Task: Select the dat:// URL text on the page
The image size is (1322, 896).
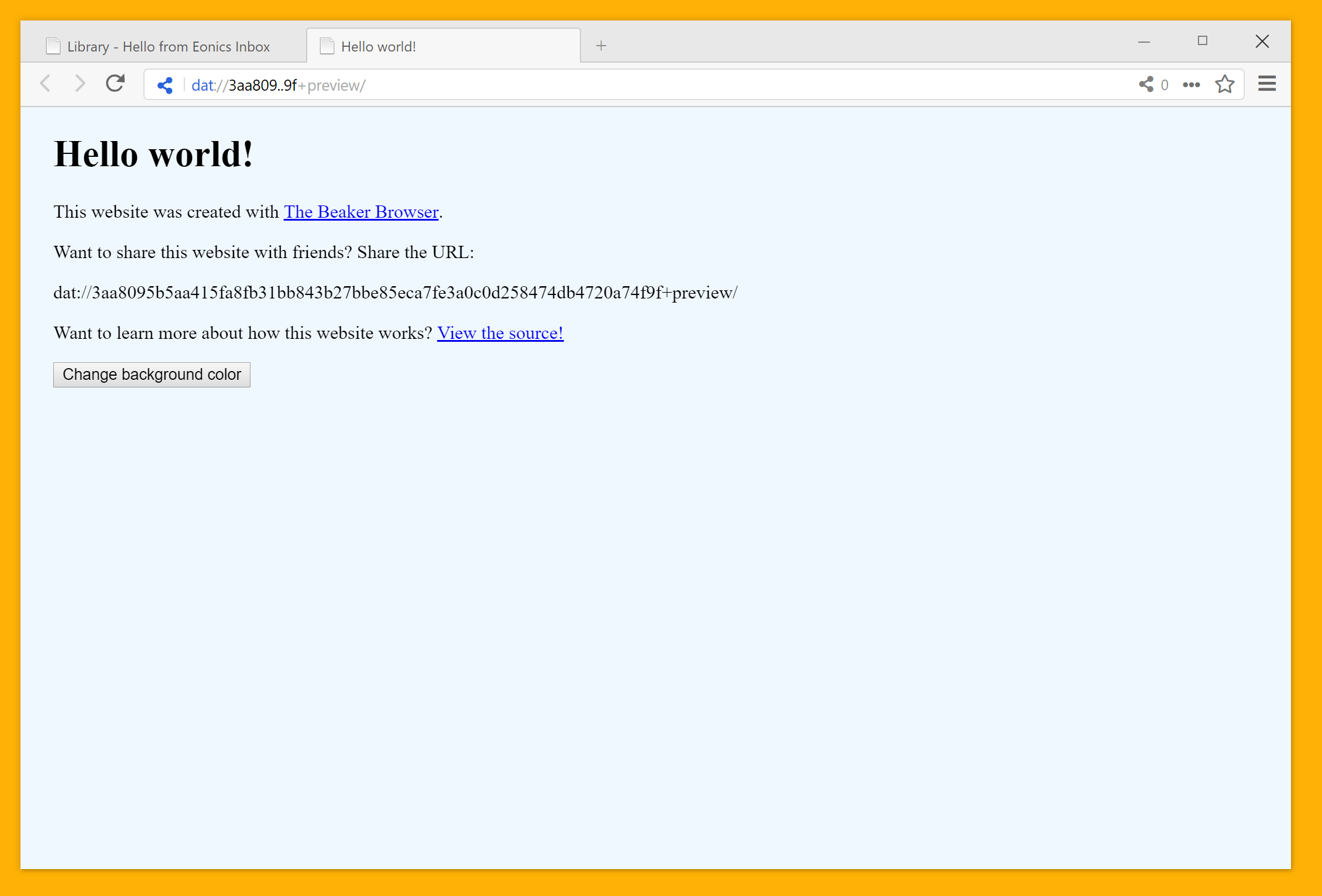Action: 396,293
